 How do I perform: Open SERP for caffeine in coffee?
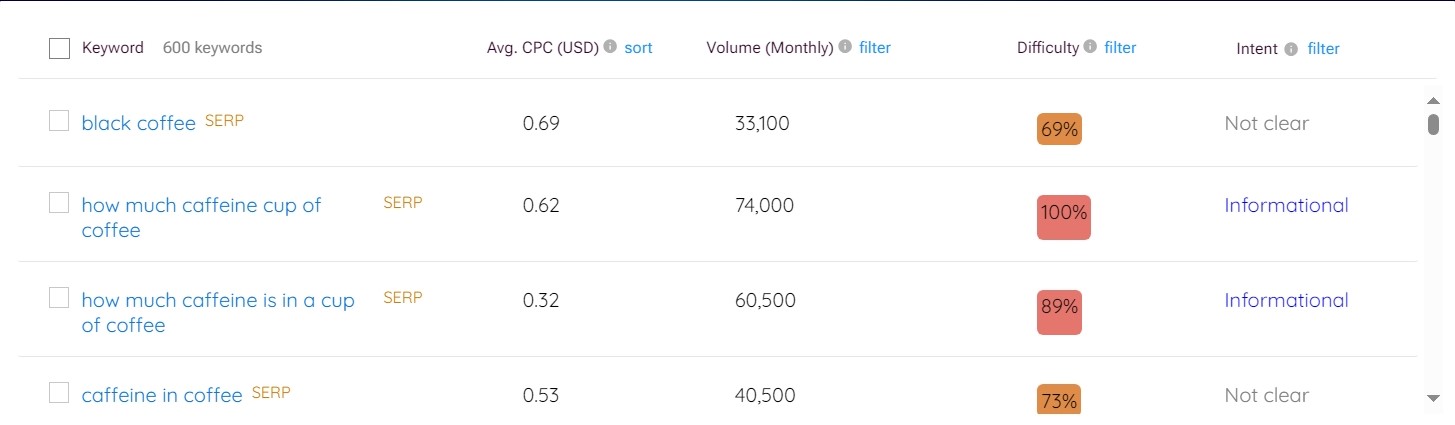271,392
